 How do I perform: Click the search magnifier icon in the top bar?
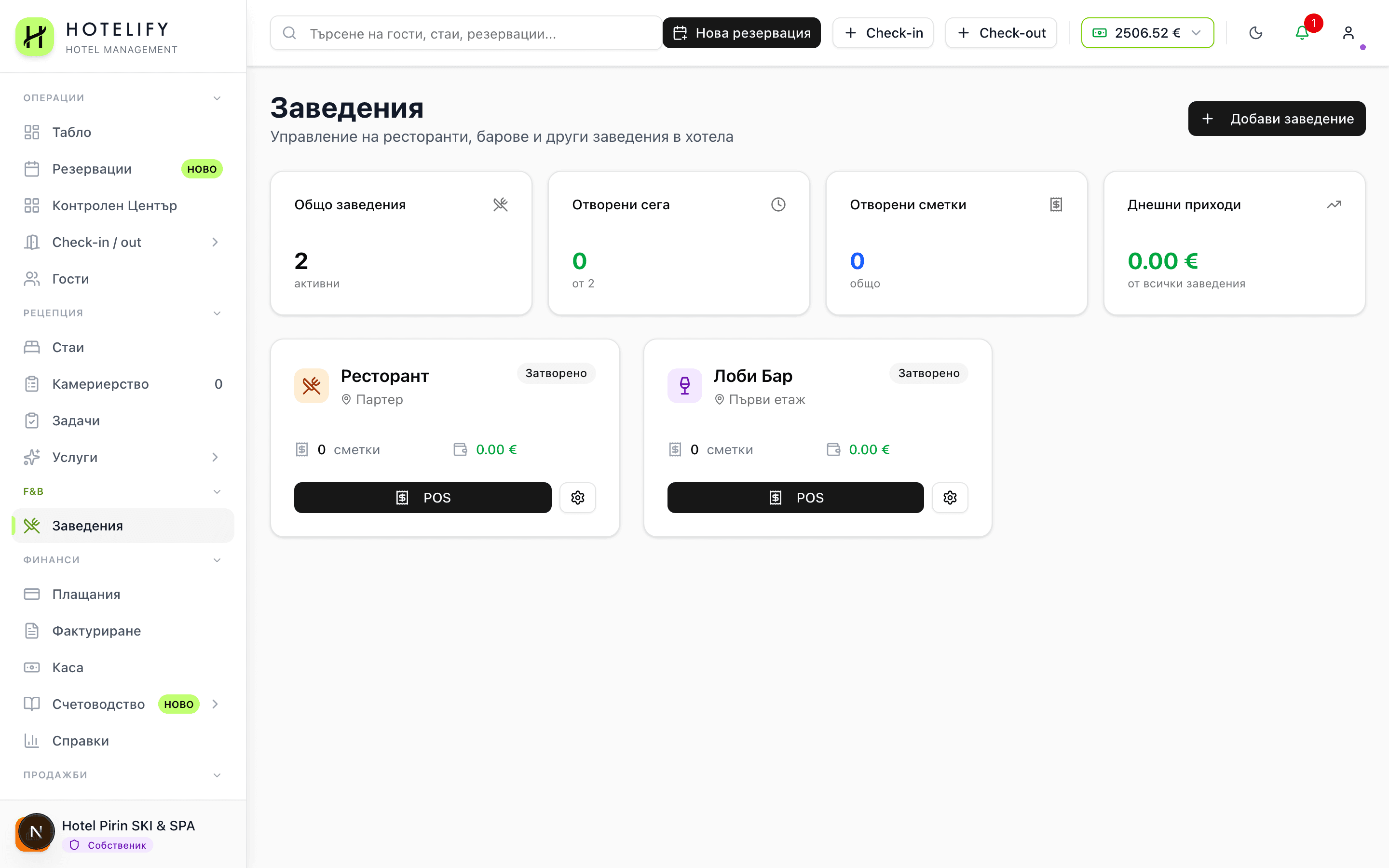click(x=289, y=33)
